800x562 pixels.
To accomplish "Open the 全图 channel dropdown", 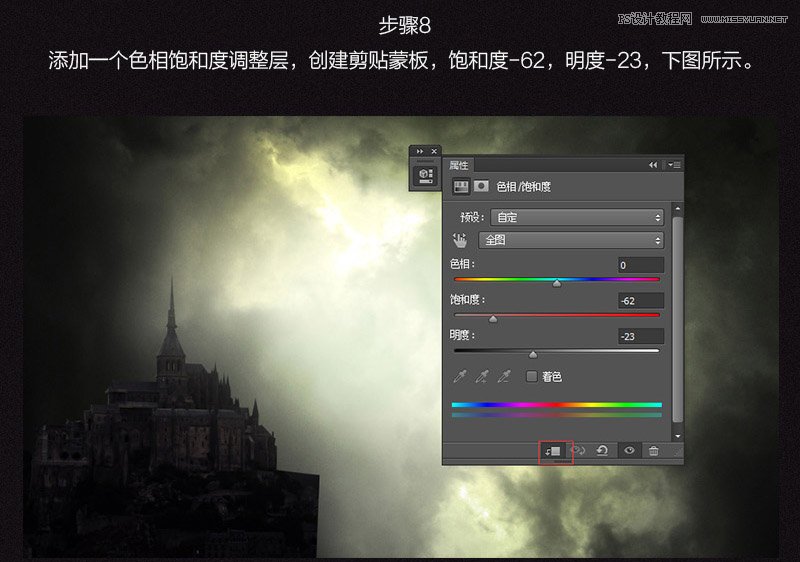I will (x=571, y=240).
